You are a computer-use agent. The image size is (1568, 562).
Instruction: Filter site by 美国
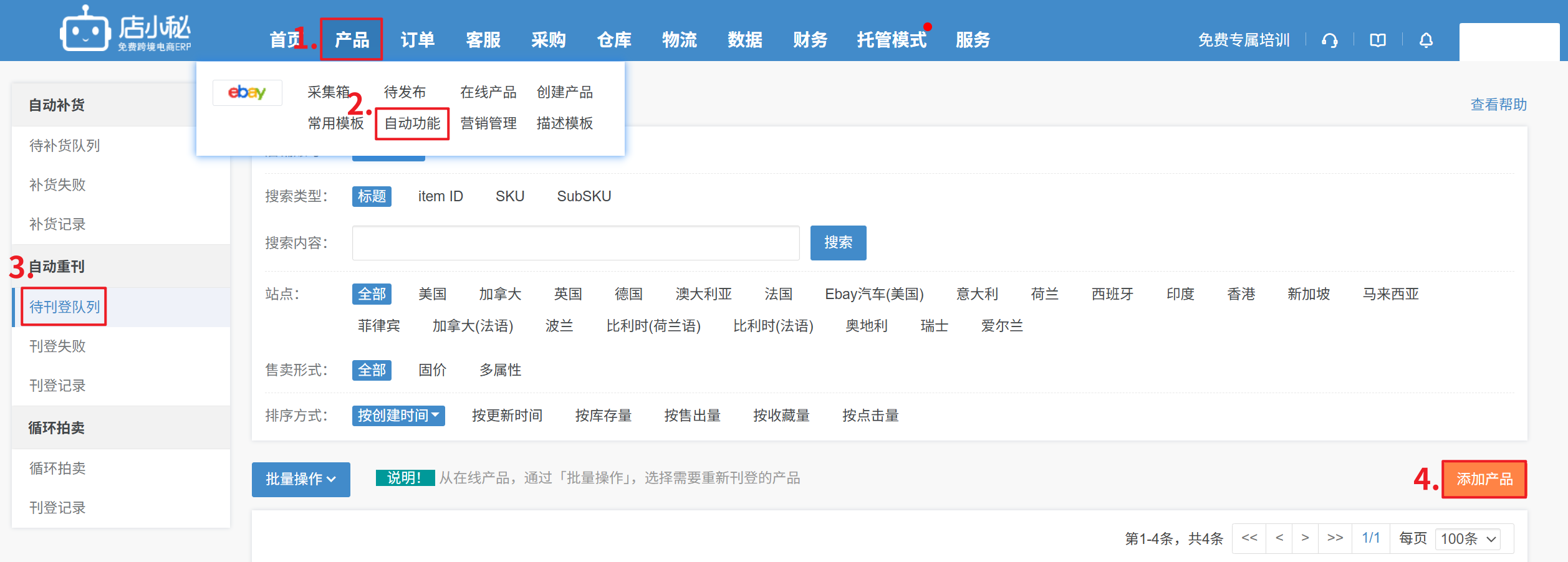point(432,294)
